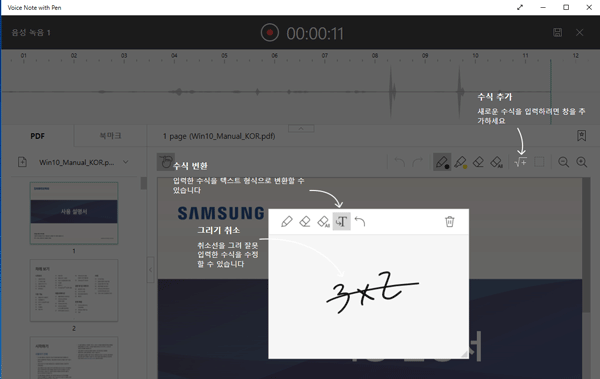The image size is (600, 379).
Task: Click the square selection icon in the toolbar
Action: click(x=539, y=162)
